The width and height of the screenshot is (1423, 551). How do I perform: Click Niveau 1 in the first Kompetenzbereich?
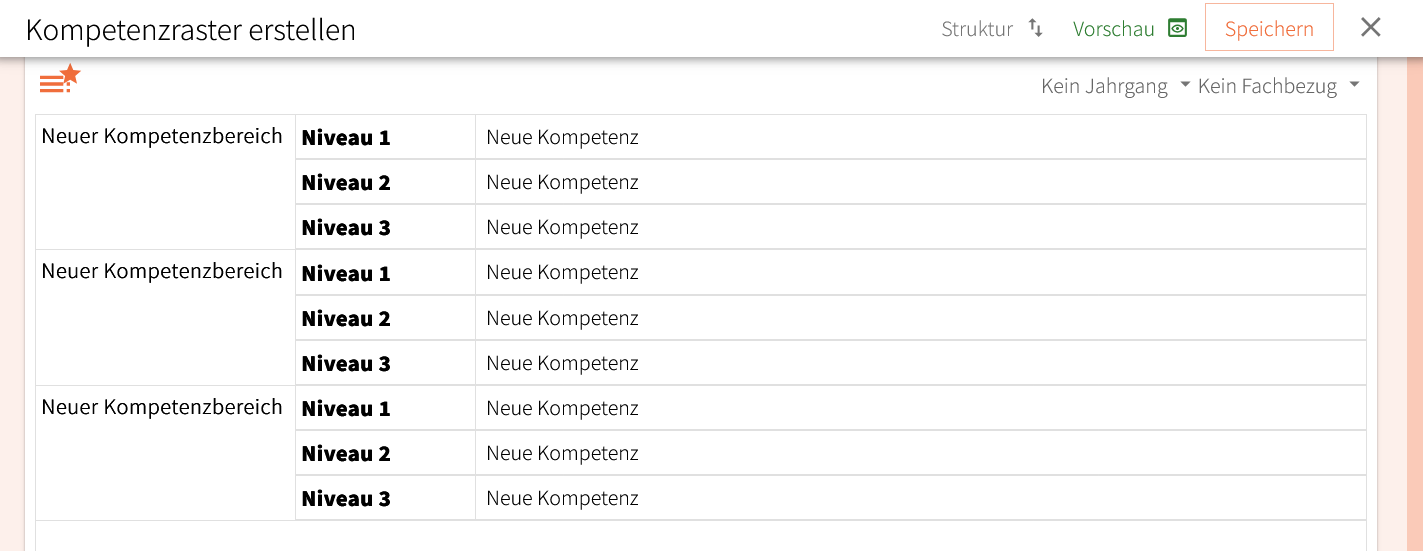346,138
